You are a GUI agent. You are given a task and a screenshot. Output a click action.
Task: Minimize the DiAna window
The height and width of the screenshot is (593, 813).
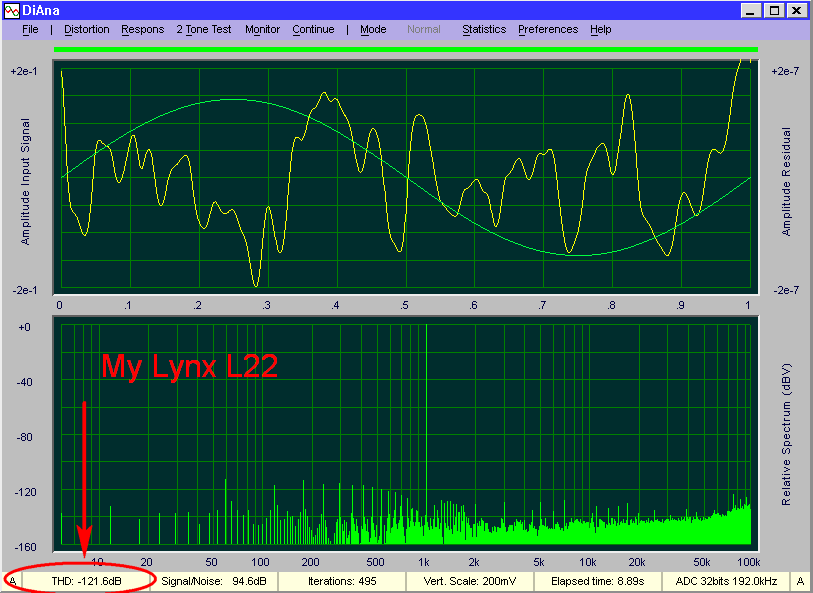[751, 10]
